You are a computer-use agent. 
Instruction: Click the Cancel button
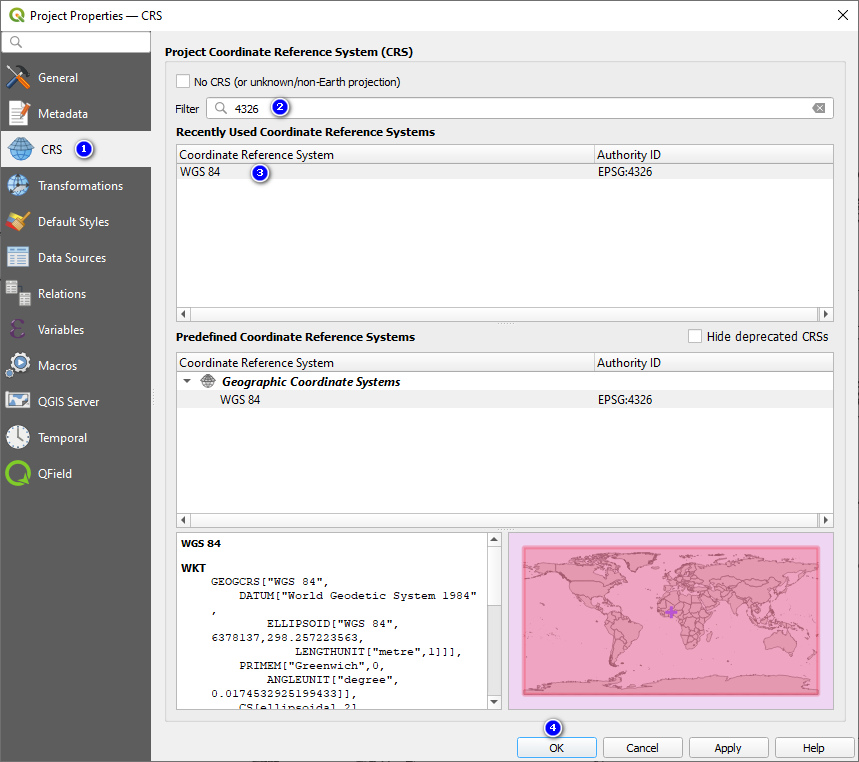[643, 748]
